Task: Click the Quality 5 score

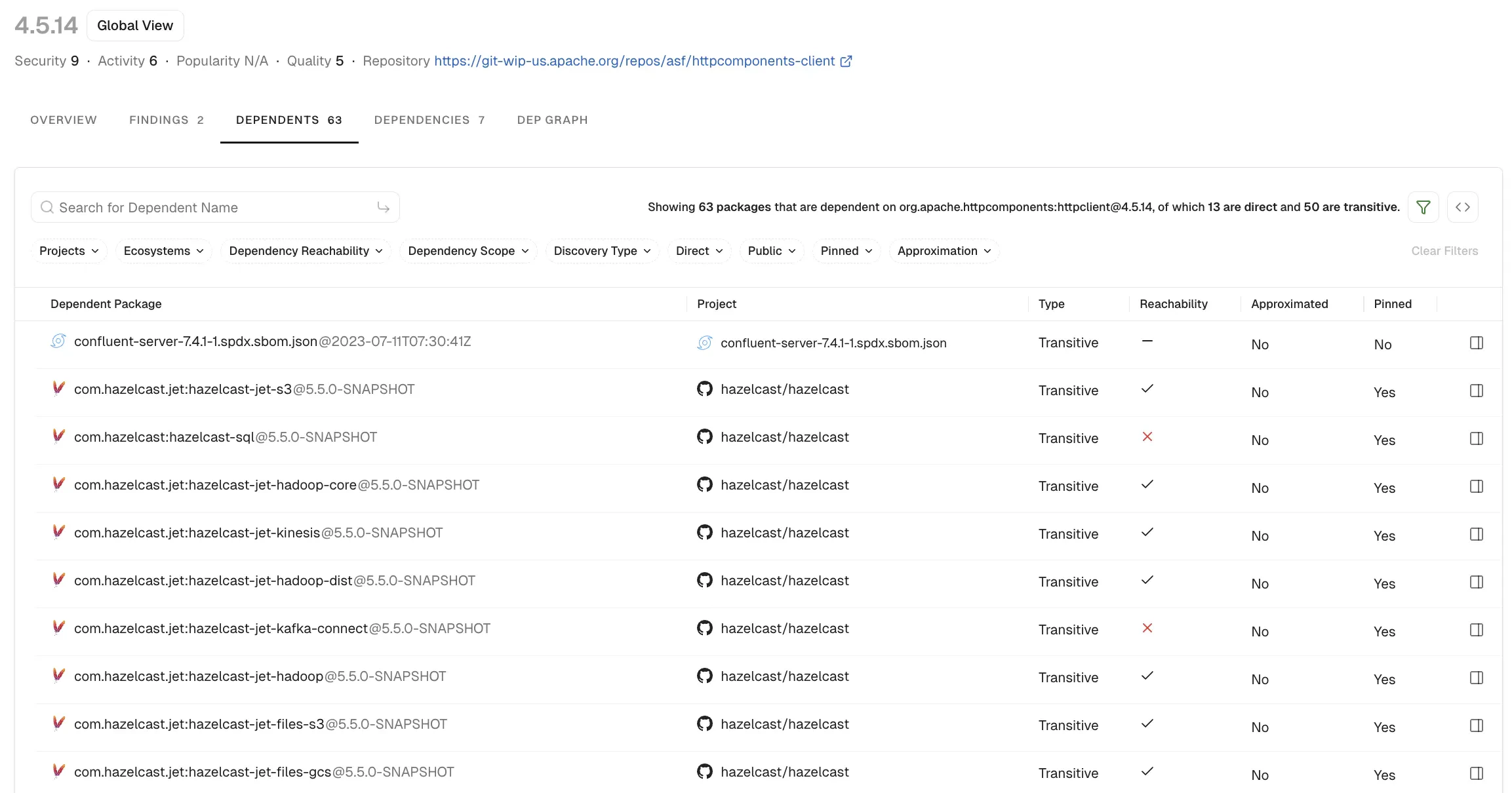Action: point(315,61)
